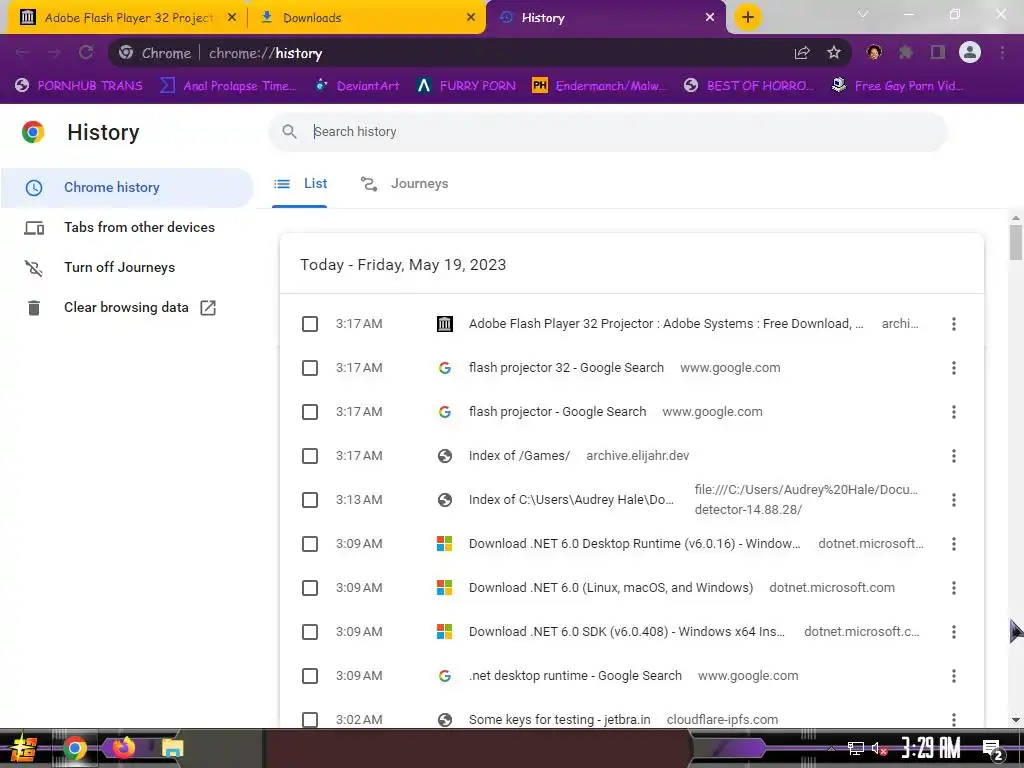
Task: Open flash projector 32 - Google Search link
Action: pos(566,368)
